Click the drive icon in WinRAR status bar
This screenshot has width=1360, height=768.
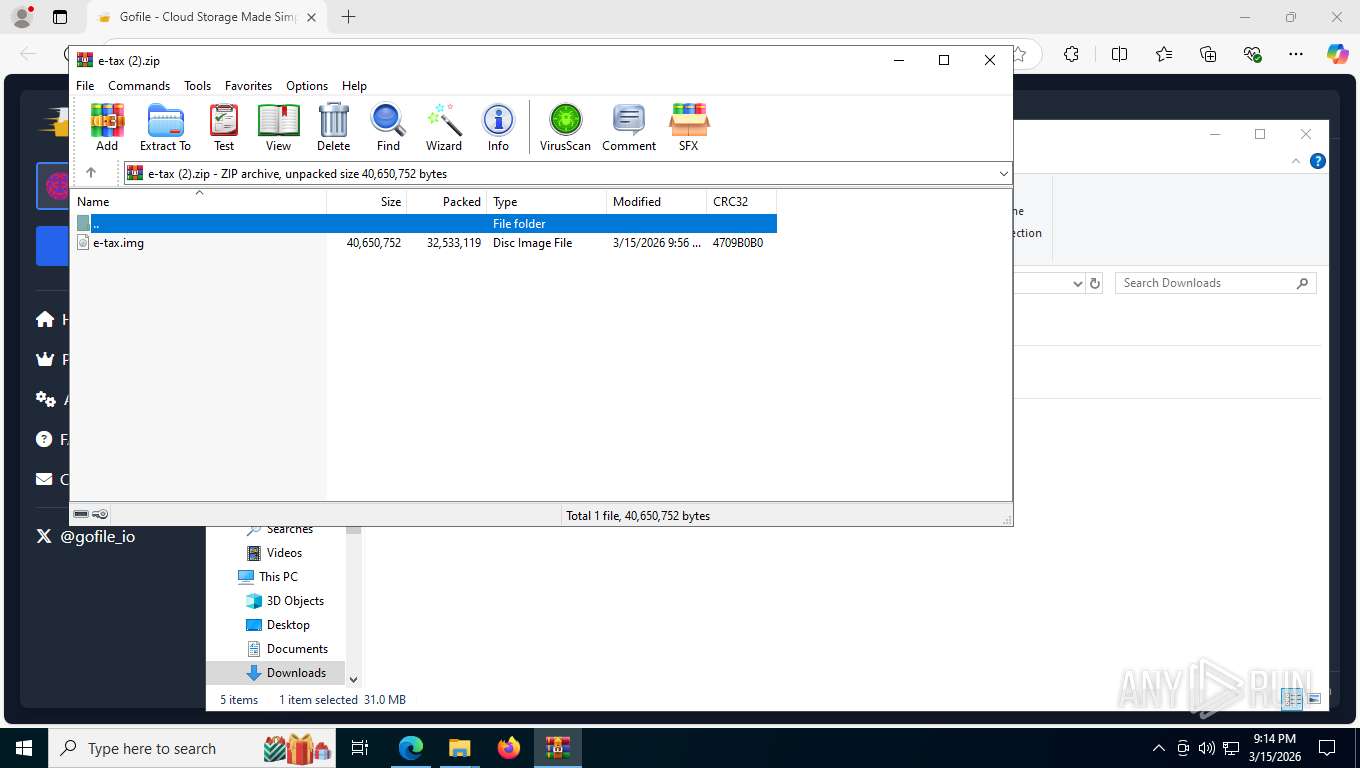coord(81,514)
